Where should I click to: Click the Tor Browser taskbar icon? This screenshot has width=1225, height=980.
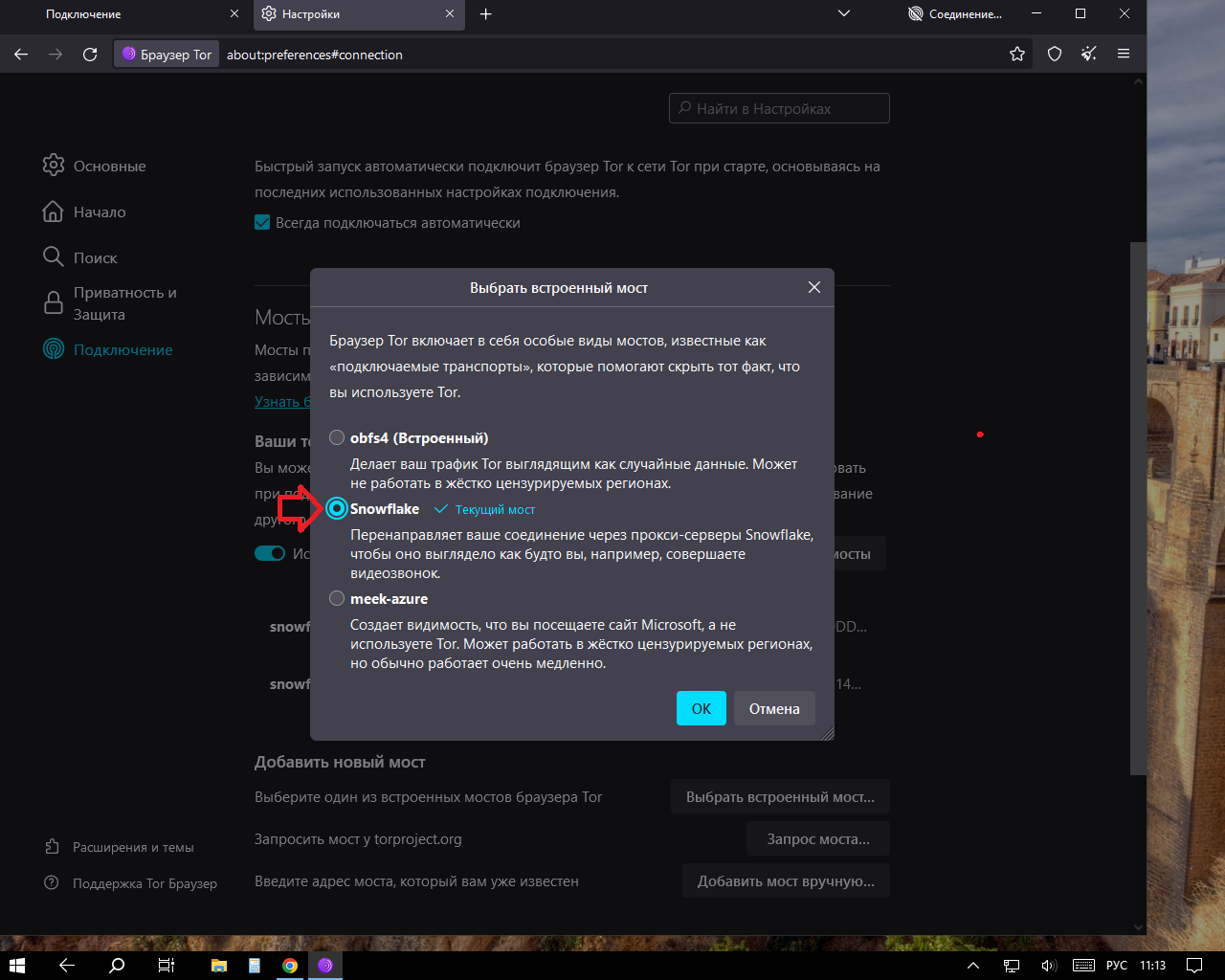(325, 966)
